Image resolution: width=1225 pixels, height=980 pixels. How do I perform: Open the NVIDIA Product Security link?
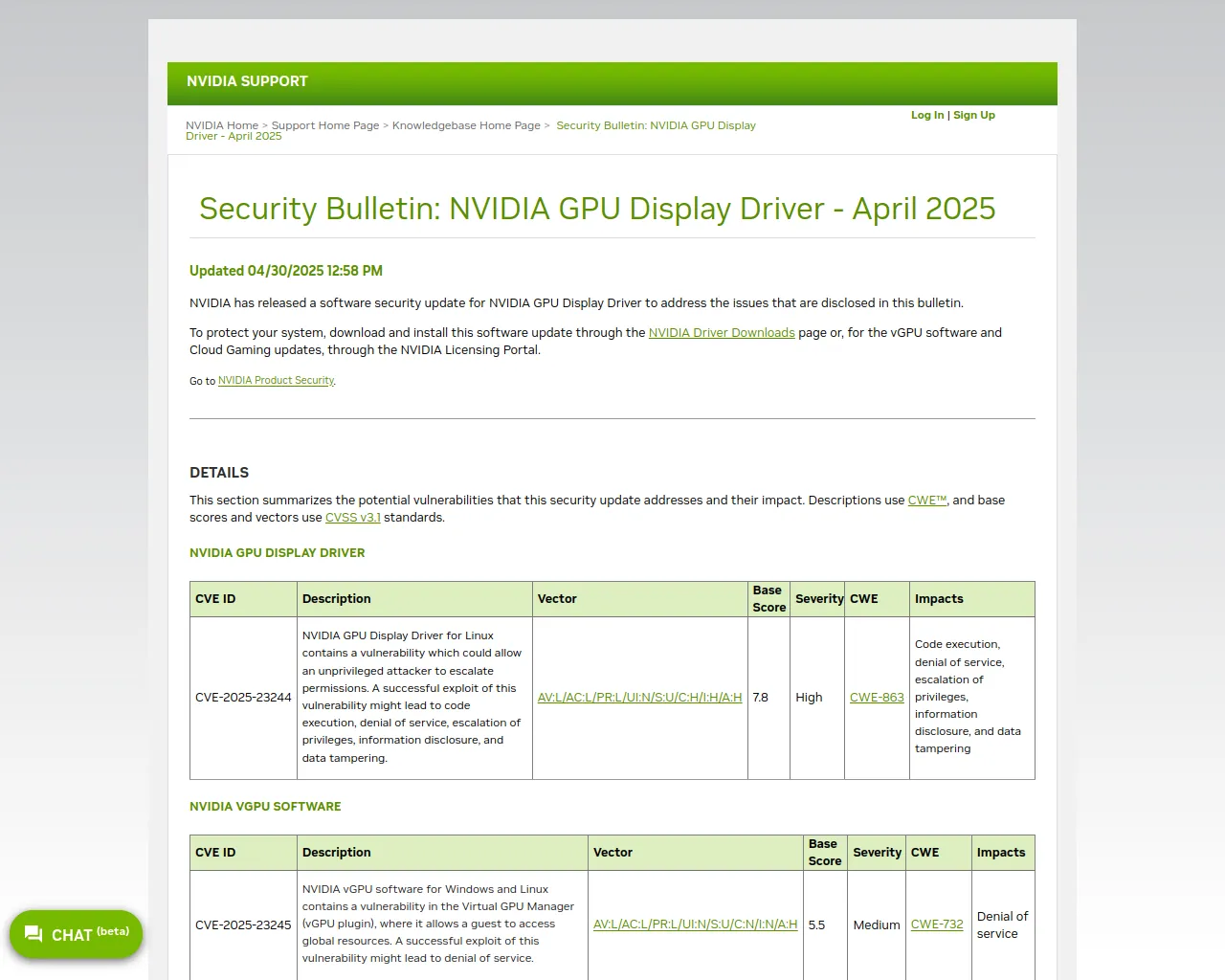point(276,381)
